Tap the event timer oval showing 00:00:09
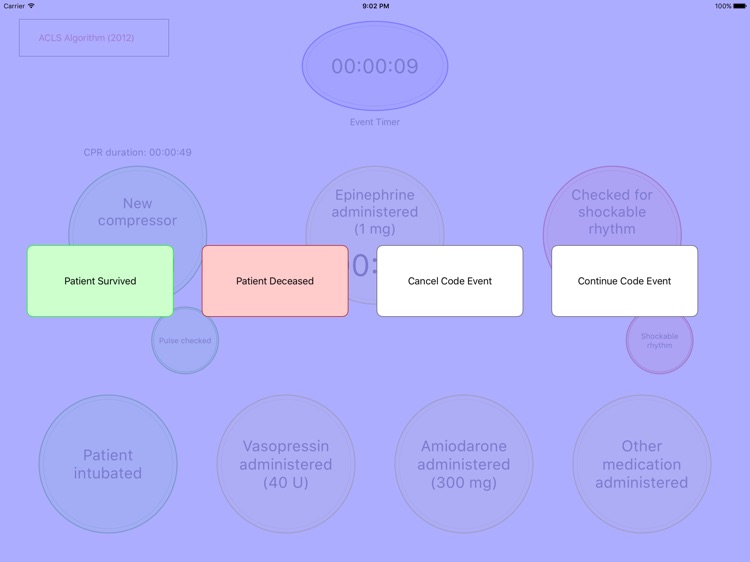Screen dimensions: 750x562 375,66
